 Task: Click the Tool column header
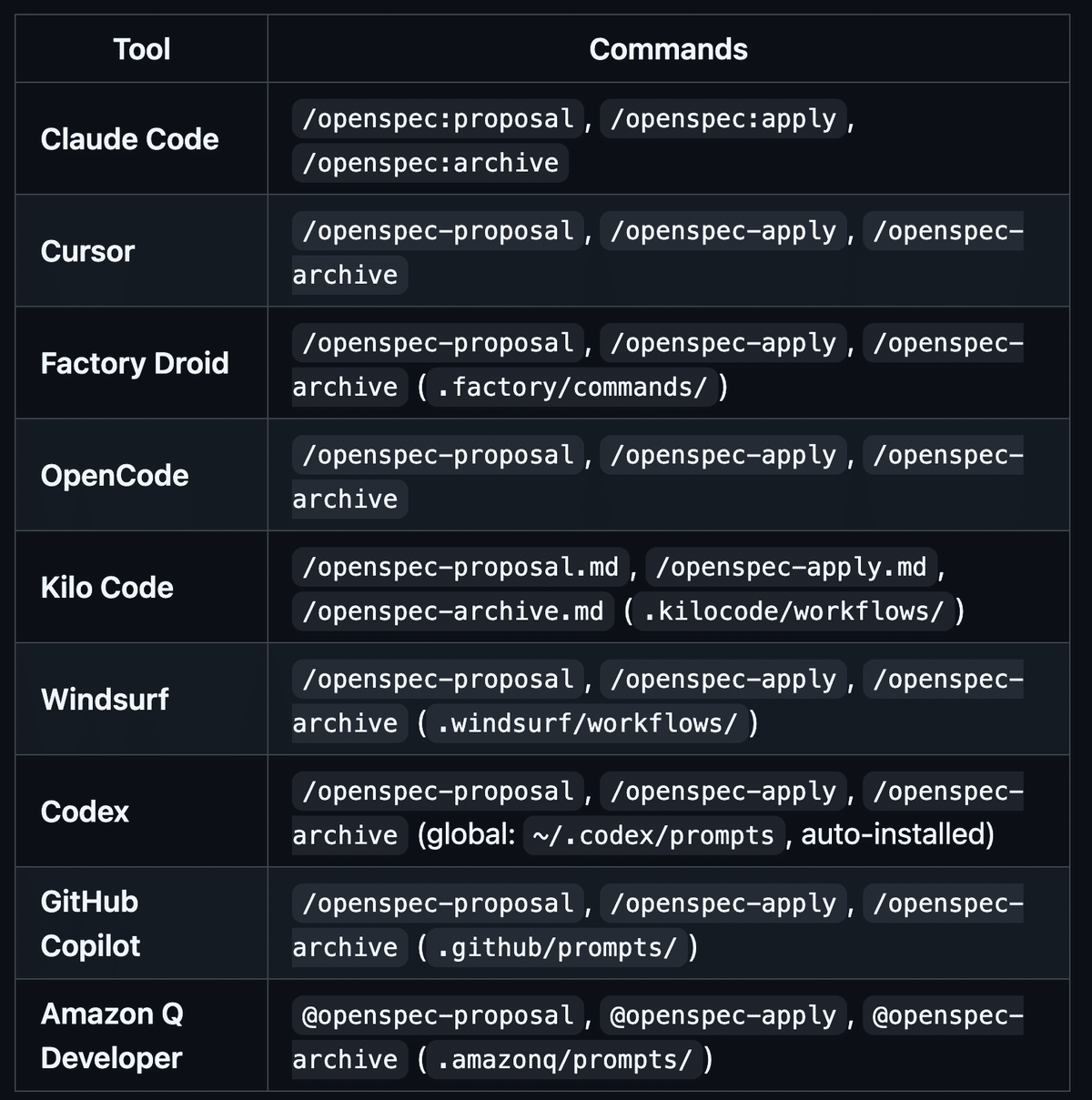(x=141, y=49)
